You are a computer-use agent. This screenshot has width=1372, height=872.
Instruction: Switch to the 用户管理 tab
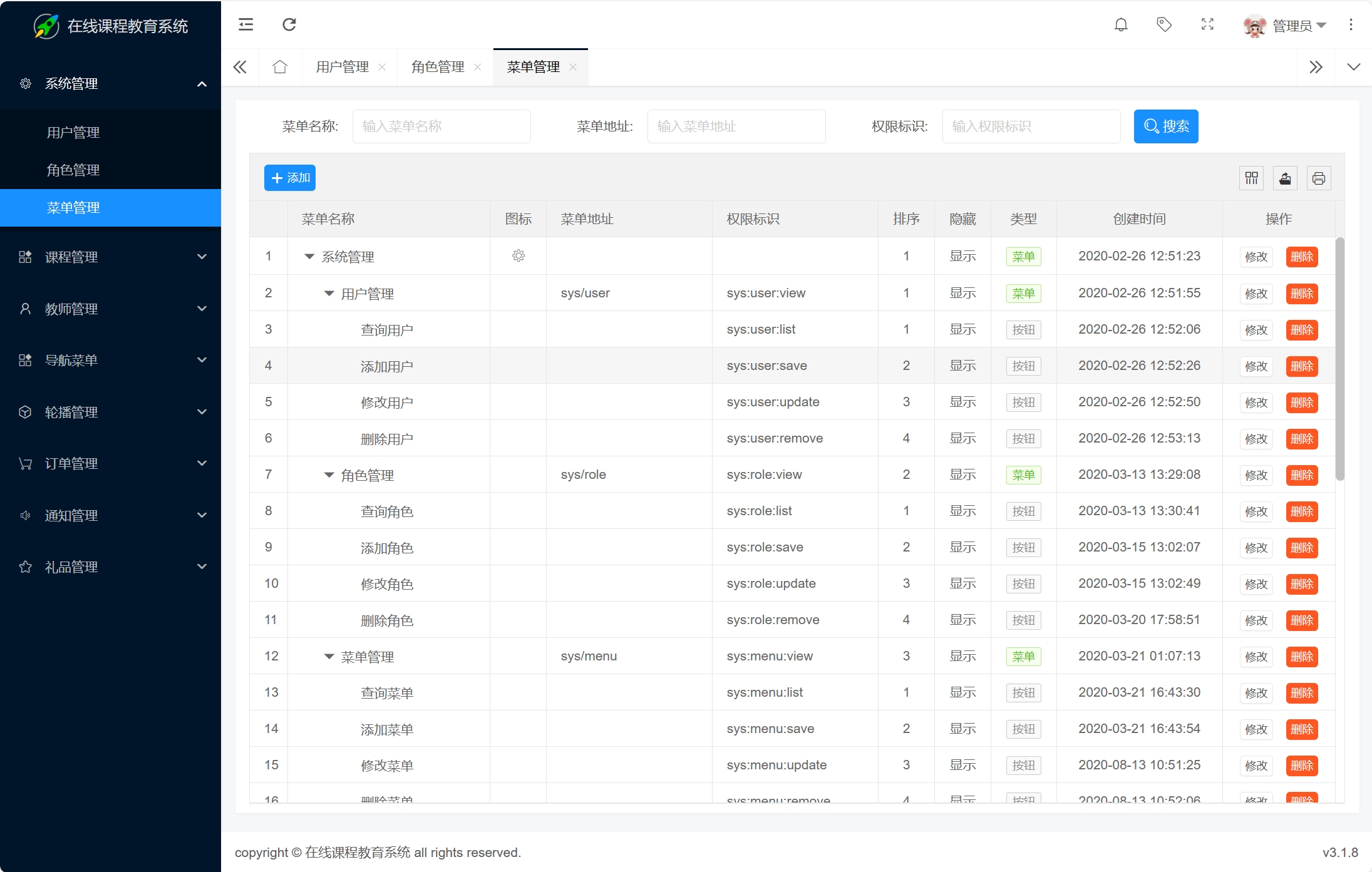click(x=342, y=67)
